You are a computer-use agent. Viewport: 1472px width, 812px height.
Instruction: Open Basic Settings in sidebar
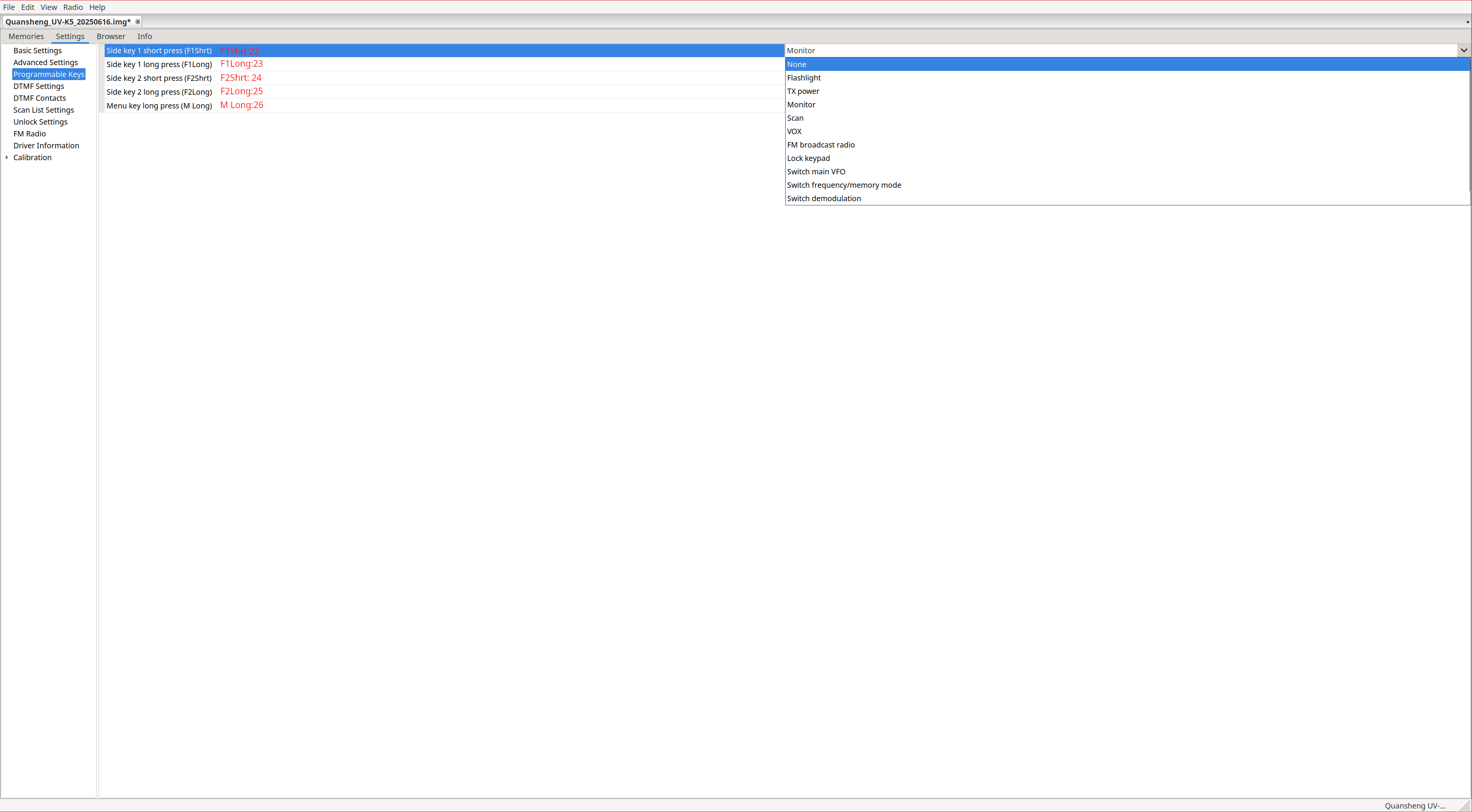[37, 51]
